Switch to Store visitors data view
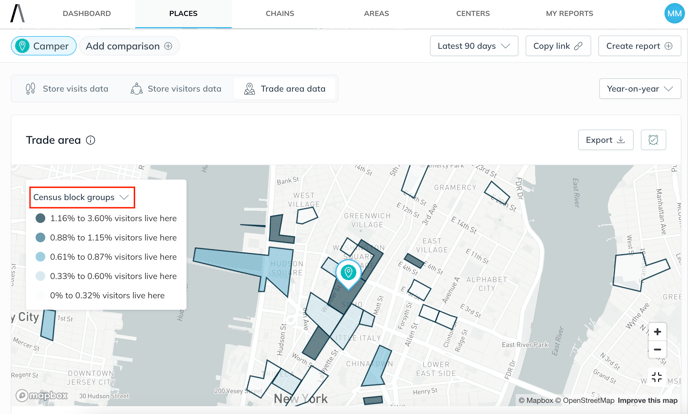688x414 pixels. coord(176,89)
